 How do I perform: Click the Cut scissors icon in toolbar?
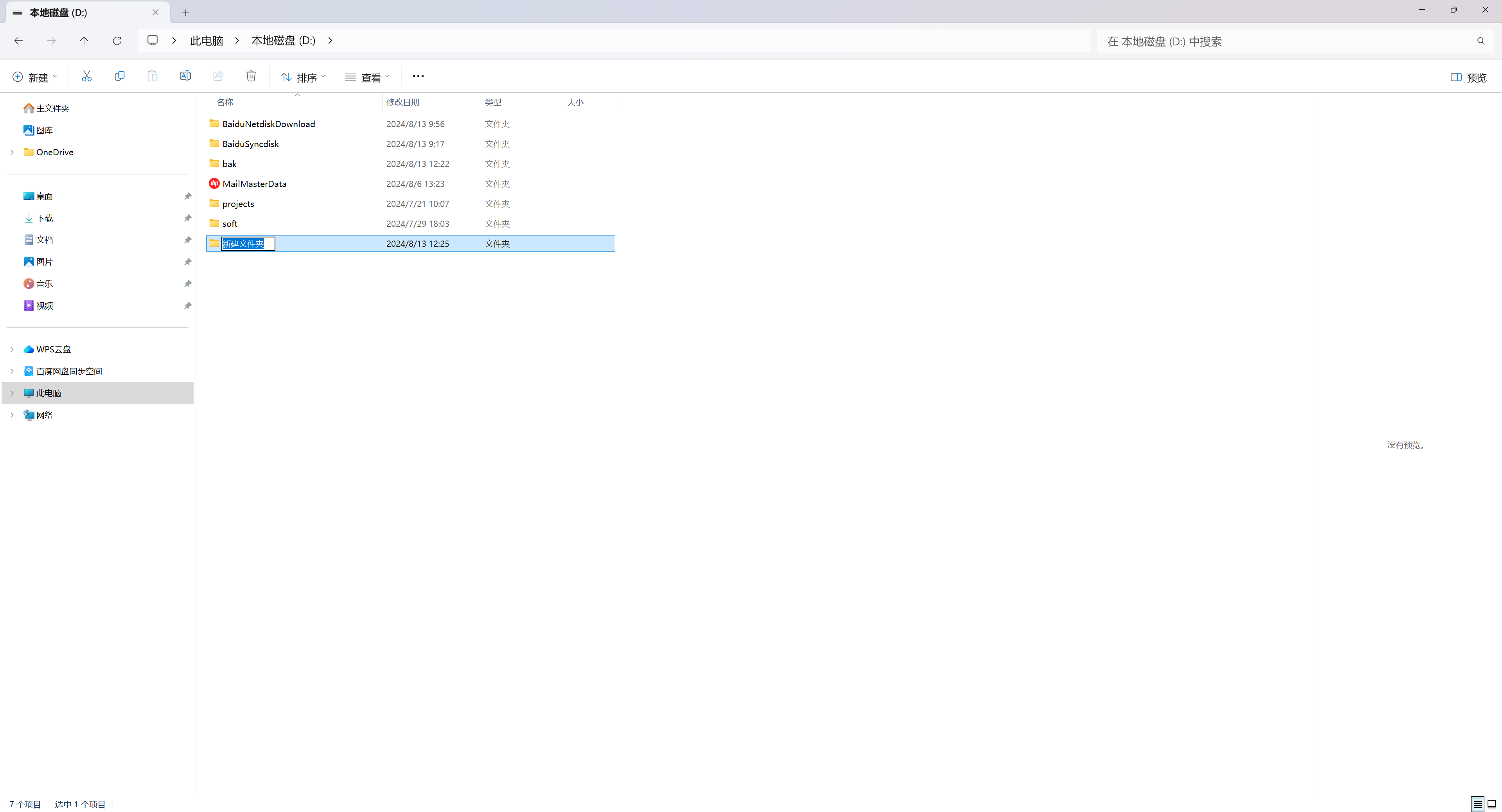(86, 76)
